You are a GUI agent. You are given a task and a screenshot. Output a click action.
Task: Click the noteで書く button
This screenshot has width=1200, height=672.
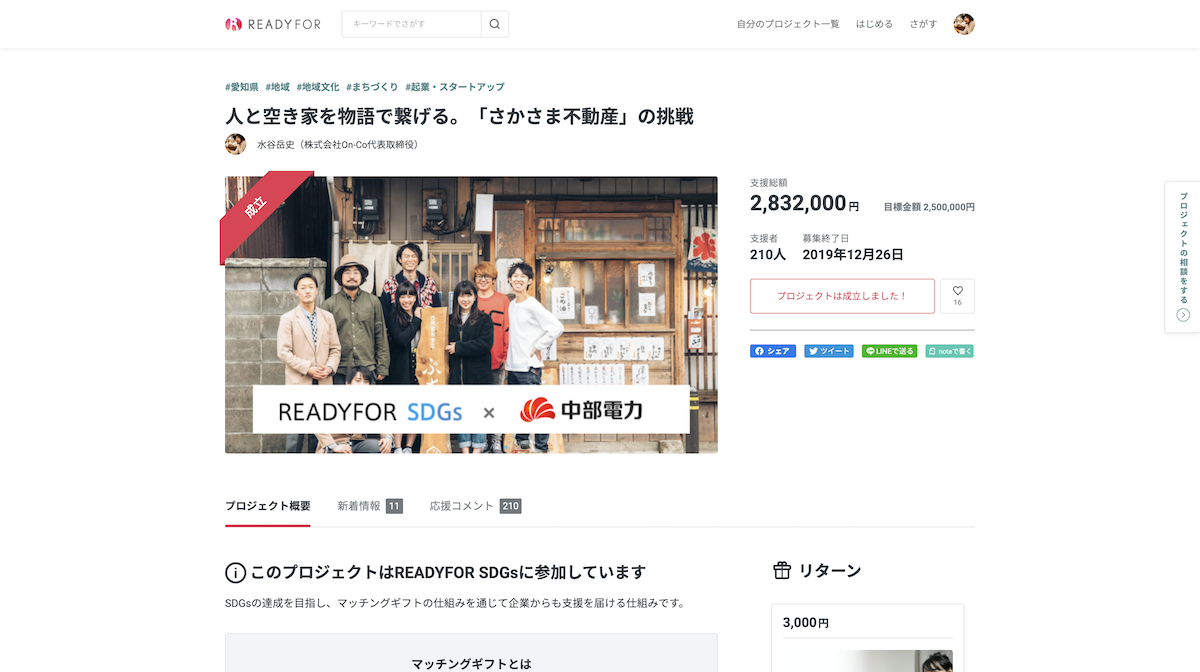coord(950,351)
